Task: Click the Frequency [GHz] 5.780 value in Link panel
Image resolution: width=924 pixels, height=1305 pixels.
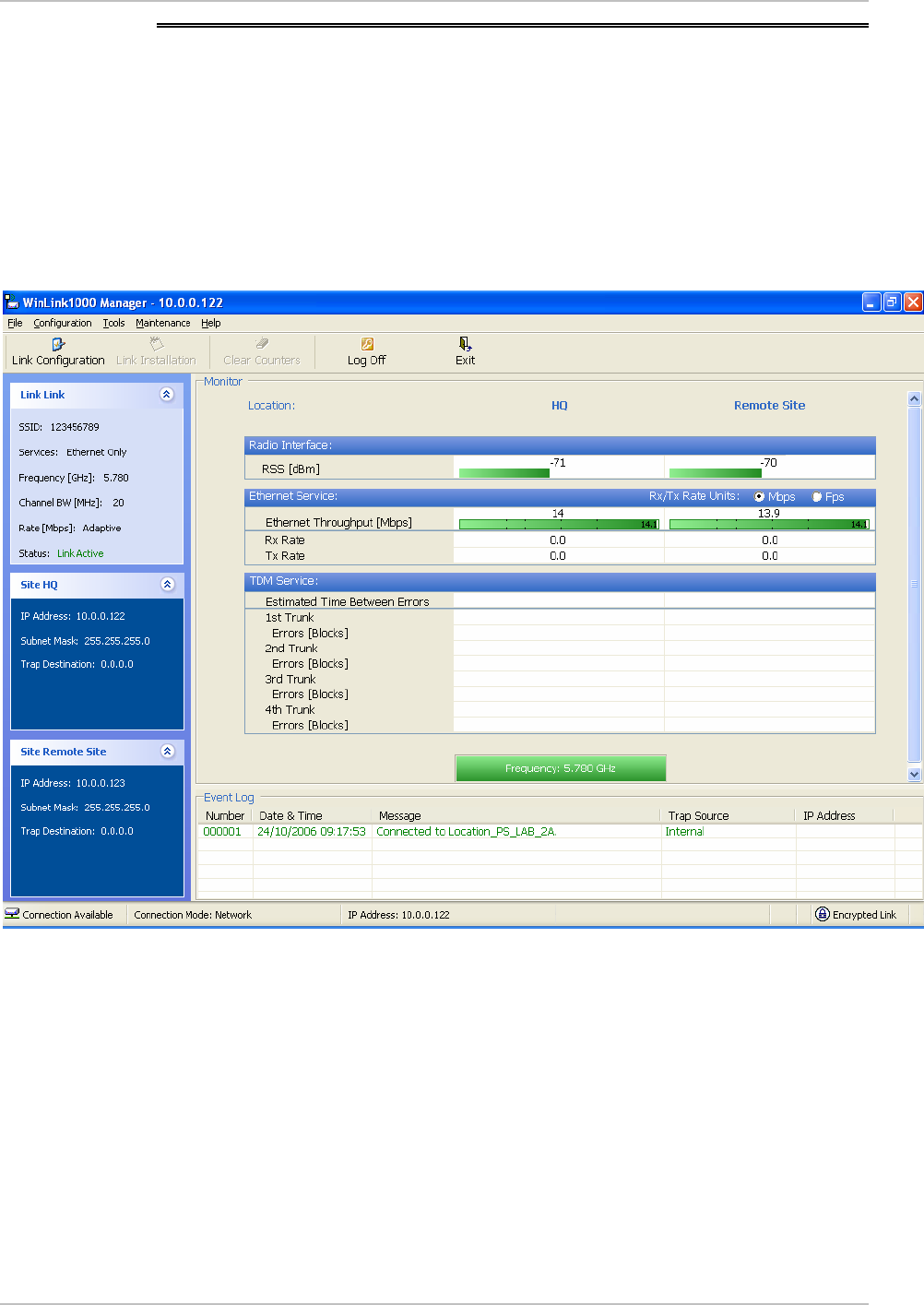Action: (x=116, y=478)
